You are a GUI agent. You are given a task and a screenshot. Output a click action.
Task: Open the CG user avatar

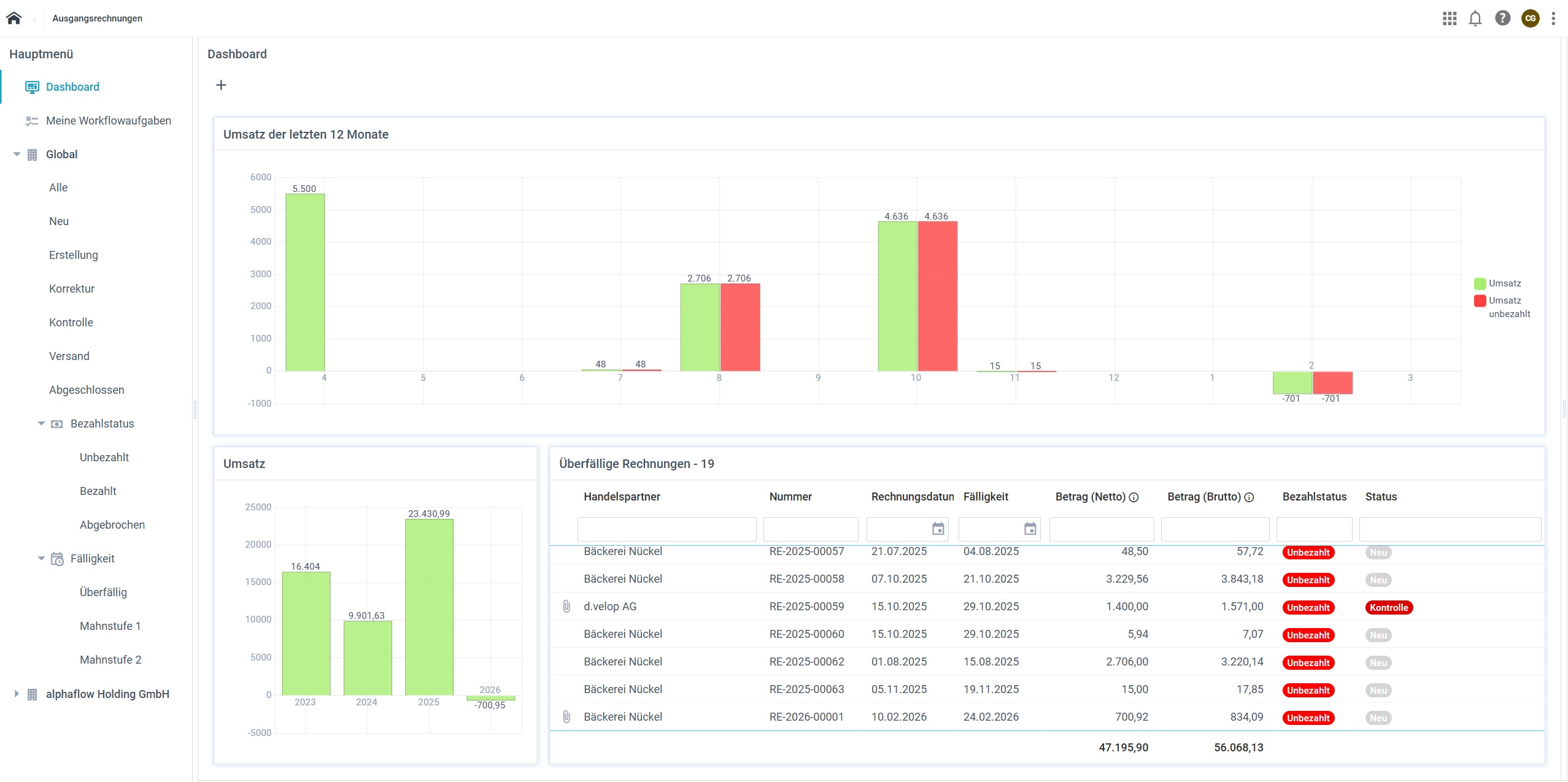(x=1531, y=18)
